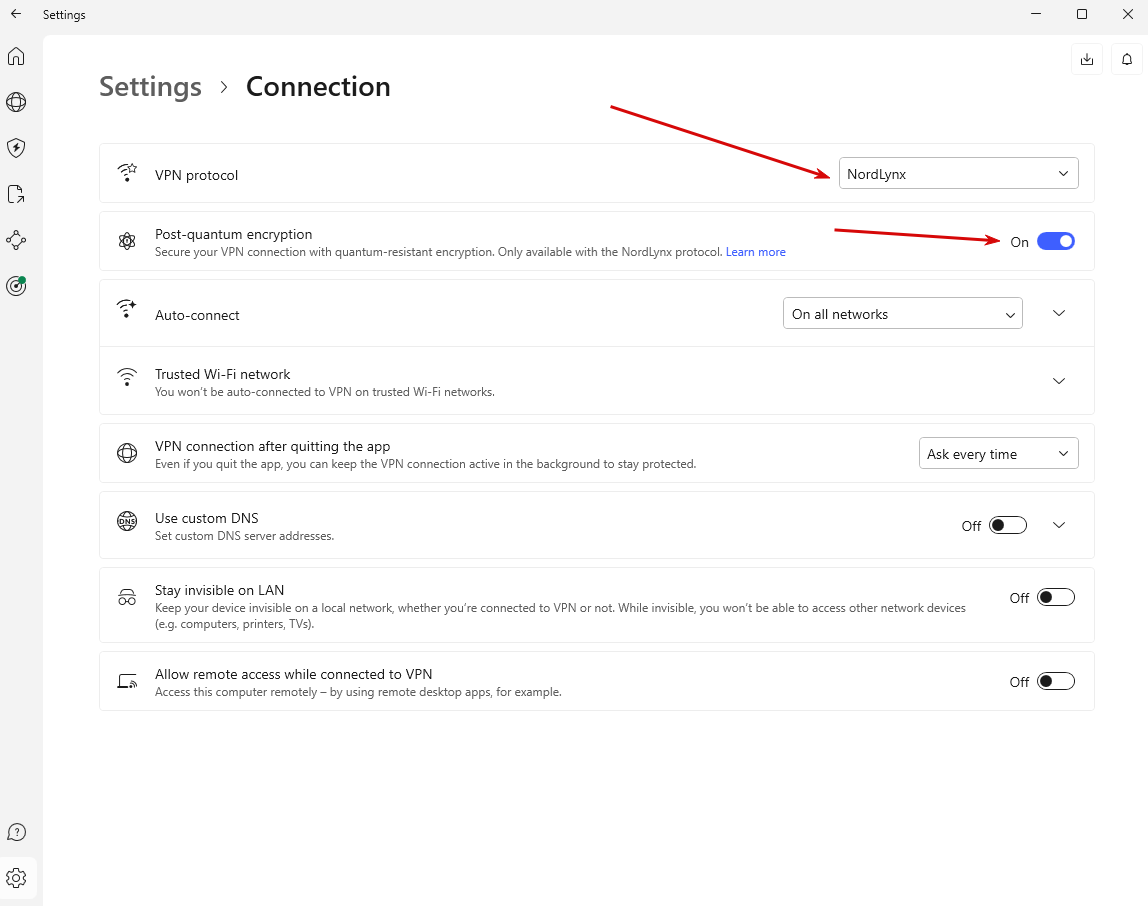This screenshot has height=906, width=1148.
Task: Click the settings gear icon
Action: [16, 877]
